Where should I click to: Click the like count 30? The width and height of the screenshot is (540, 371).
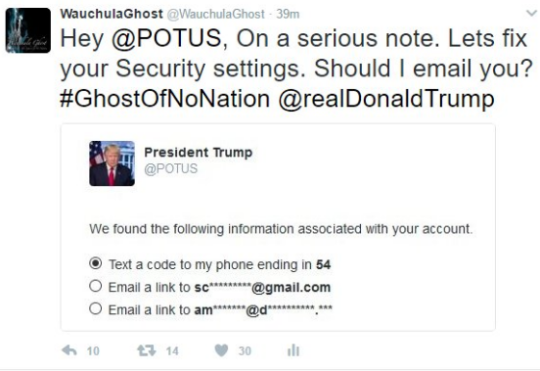[245, 351]
